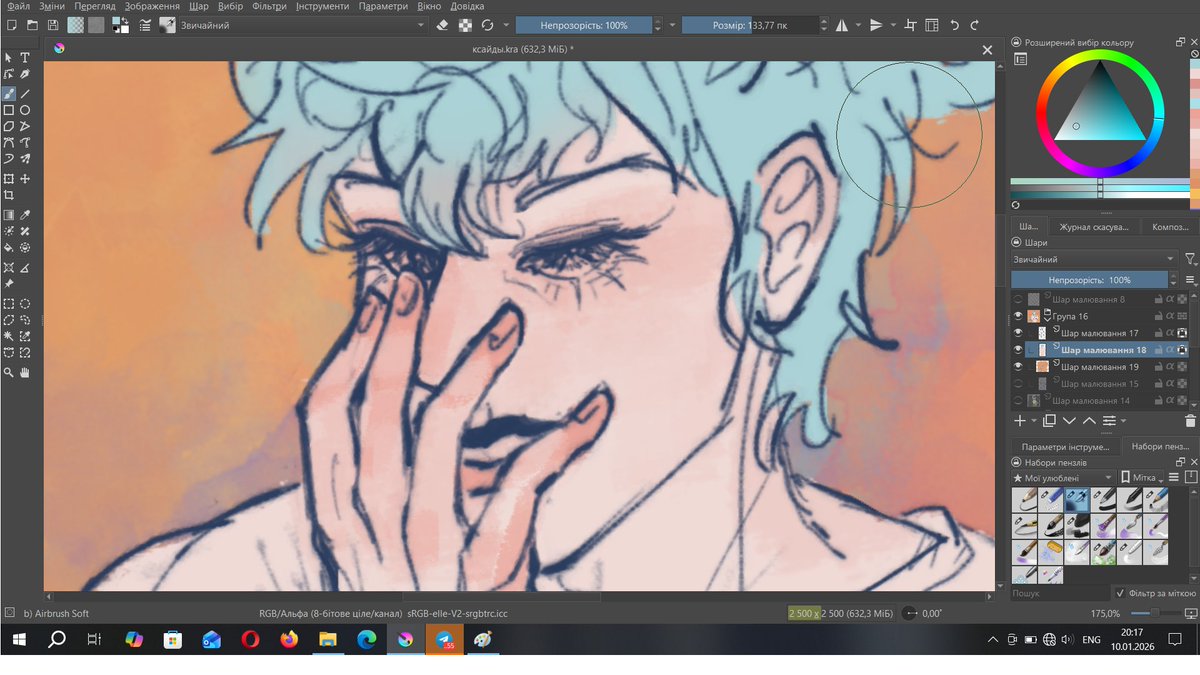Open Firefox from the Windows taskbar
The height and width of the screenshot is (675, 1200).
(289, 640)
